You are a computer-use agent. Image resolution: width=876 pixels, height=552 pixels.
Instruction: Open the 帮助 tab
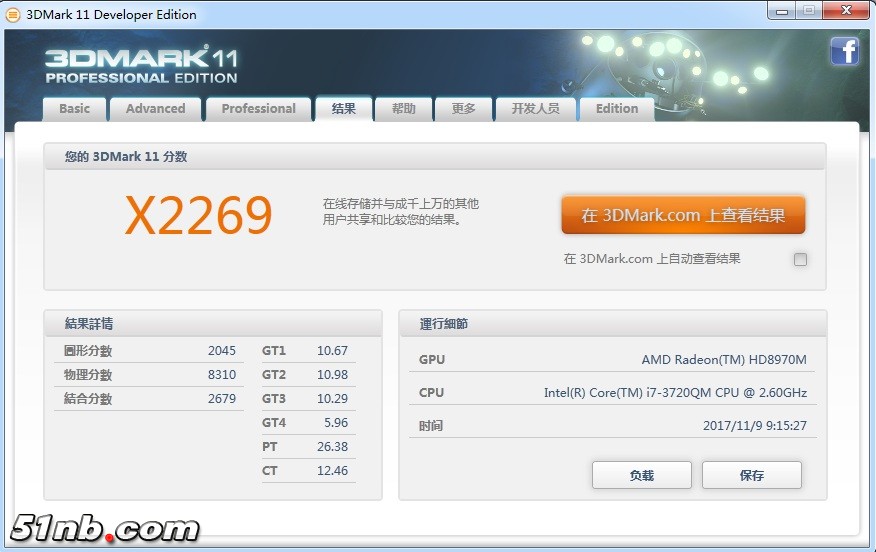point(403,108)
